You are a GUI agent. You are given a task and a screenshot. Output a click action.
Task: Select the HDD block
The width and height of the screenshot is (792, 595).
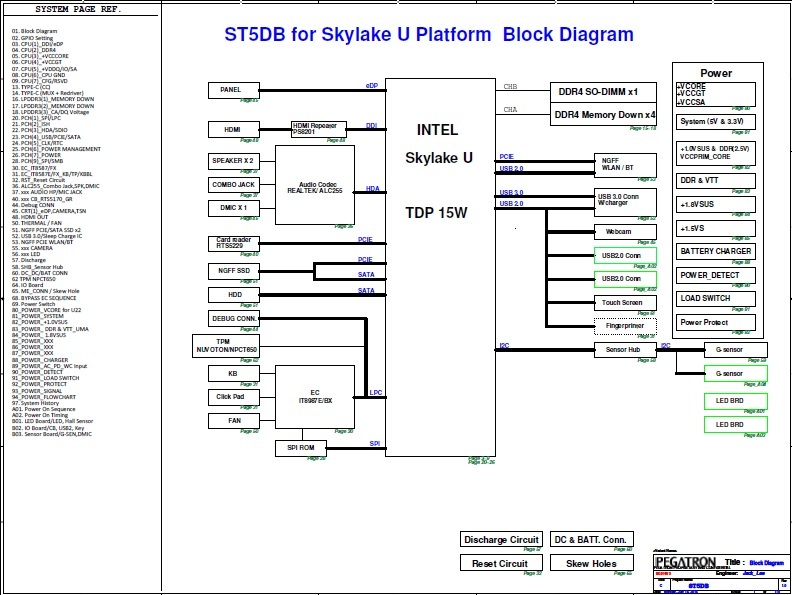click(234, 295)
